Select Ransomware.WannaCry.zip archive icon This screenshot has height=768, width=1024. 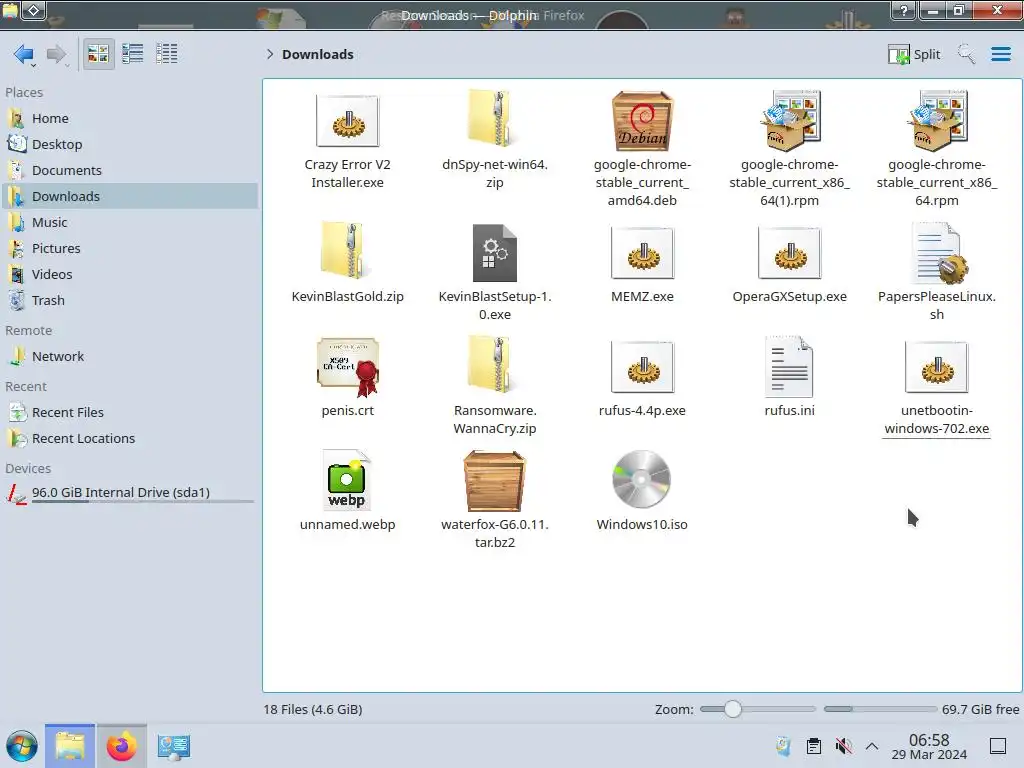[494, 364]
